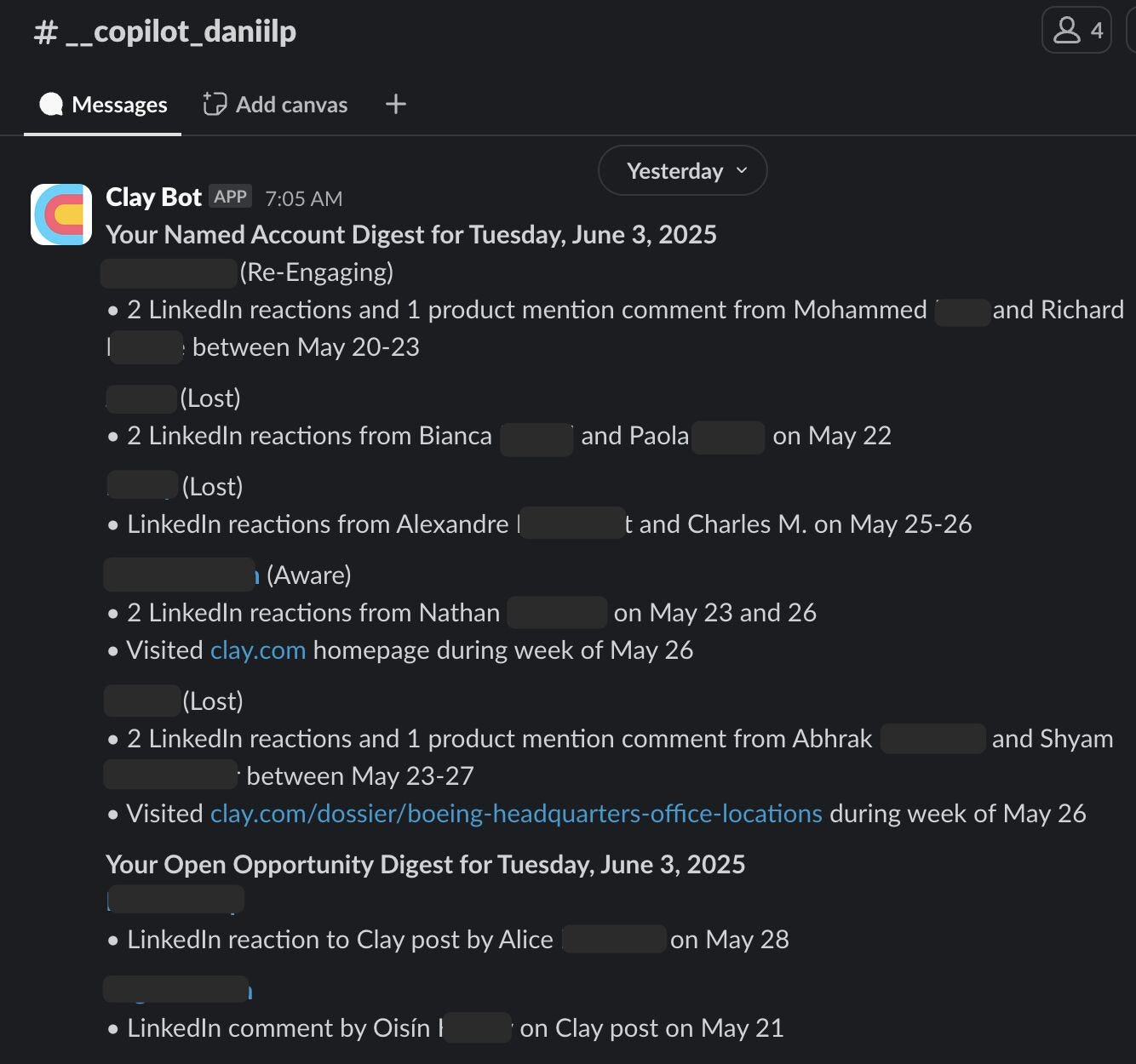Viewport: 1136px width, 1064px height.
Task: Click the redacted account link above Alice line
Action: pyautogui.click(x=175, y=900)
